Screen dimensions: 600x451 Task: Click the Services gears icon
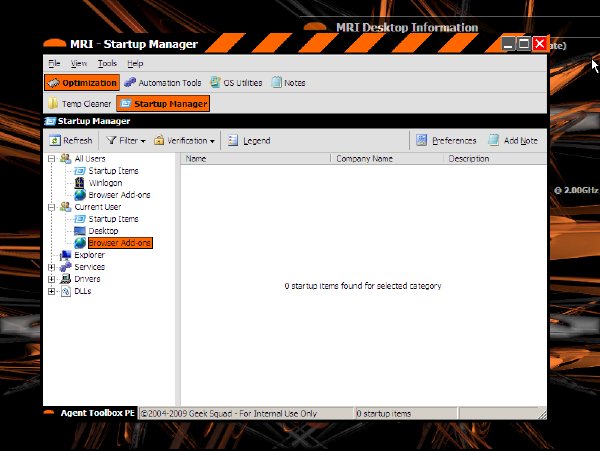point(65,267)
